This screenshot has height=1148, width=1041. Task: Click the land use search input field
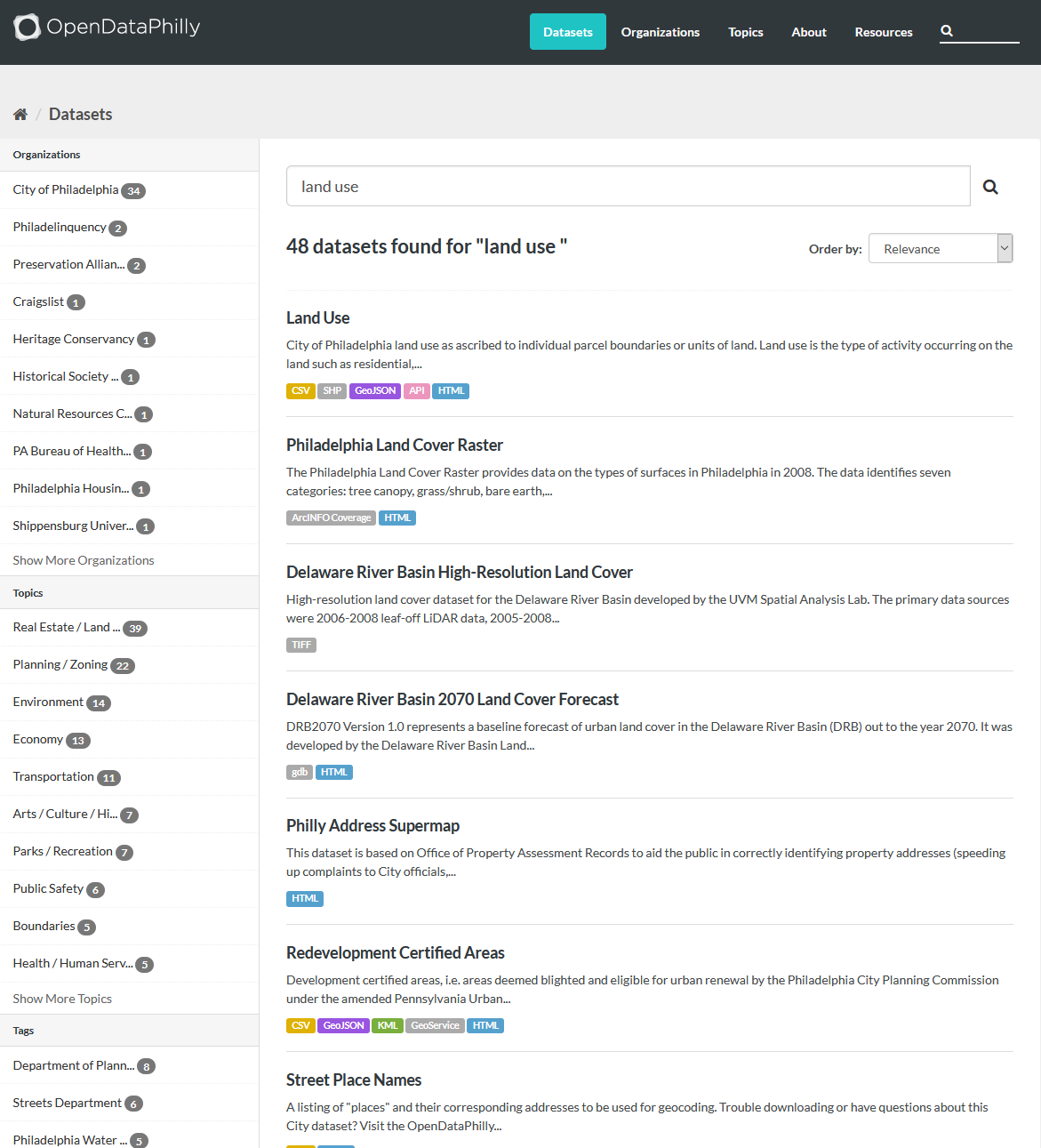click(x=628, y=187)
